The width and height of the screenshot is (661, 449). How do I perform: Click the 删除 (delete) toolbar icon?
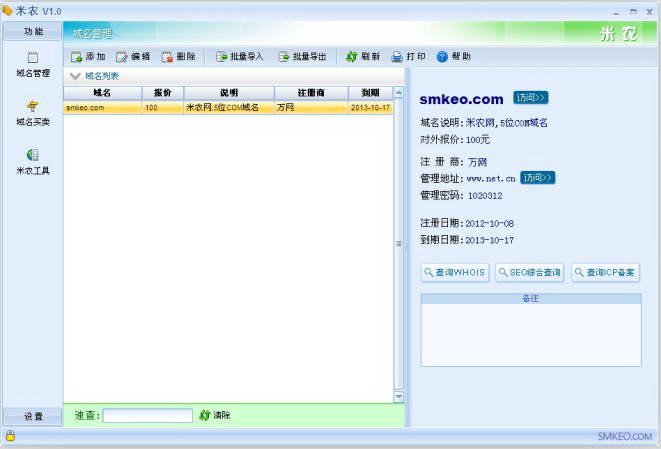[167, 56]
